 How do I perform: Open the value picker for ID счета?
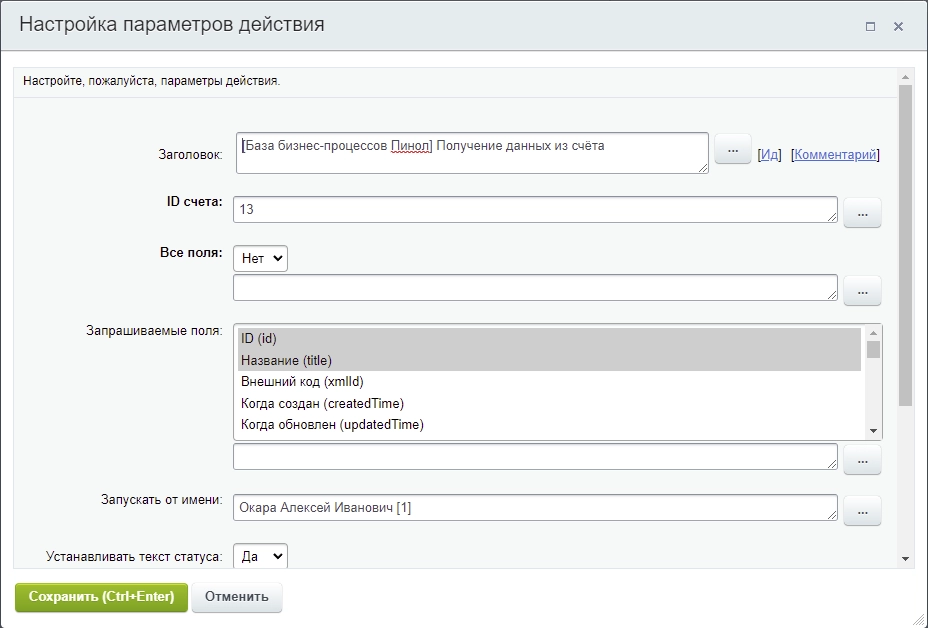coord(862,212)
